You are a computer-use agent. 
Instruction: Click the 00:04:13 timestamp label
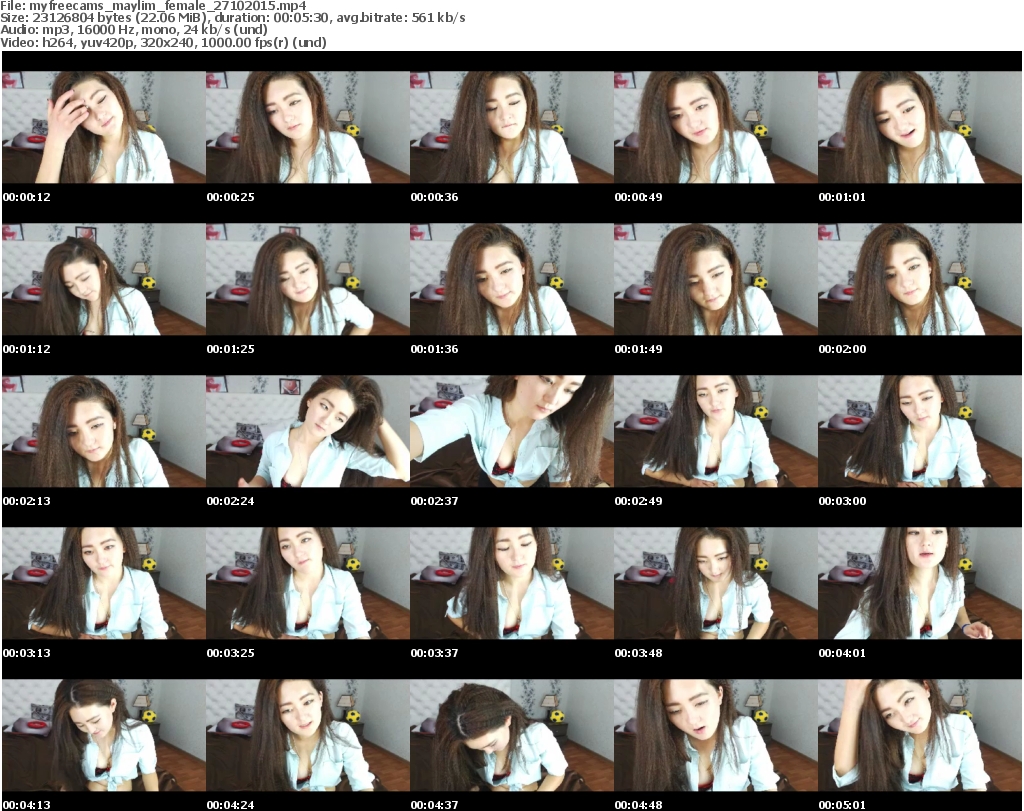[27, 805]
